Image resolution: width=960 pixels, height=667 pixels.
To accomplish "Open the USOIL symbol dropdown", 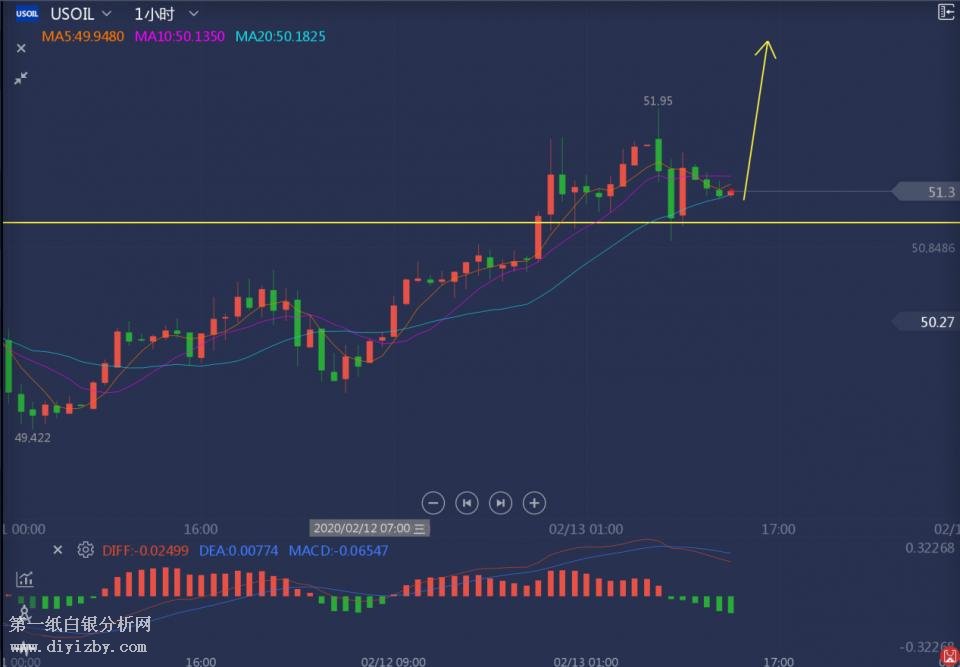I will (105, 14).
